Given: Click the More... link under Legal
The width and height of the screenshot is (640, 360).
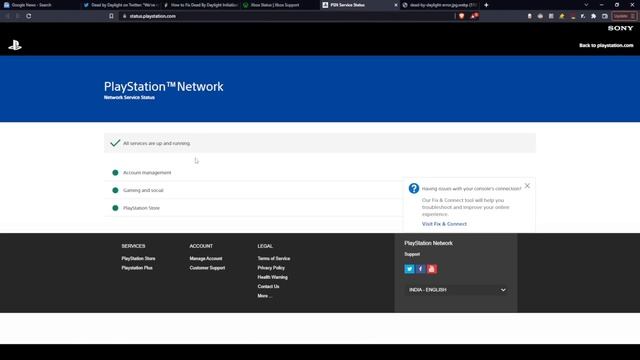Looking at the screenshot, I should (x=264, y=296).
